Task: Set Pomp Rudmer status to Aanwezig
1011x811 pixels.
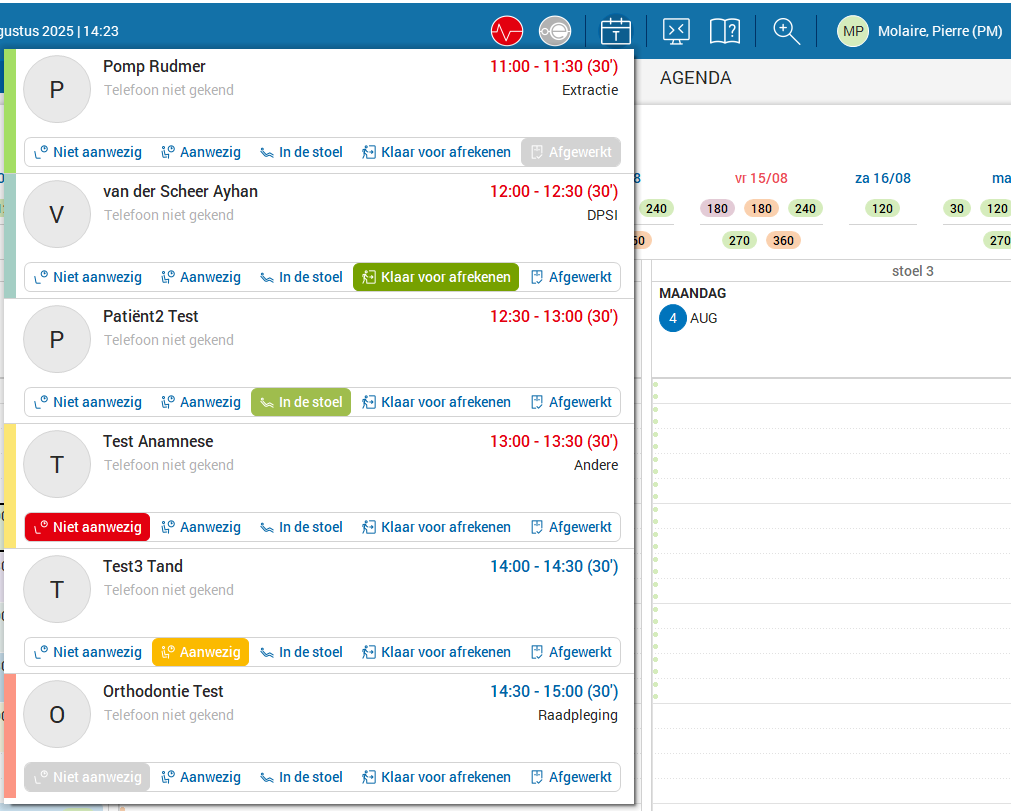Action: coord(201,152)
